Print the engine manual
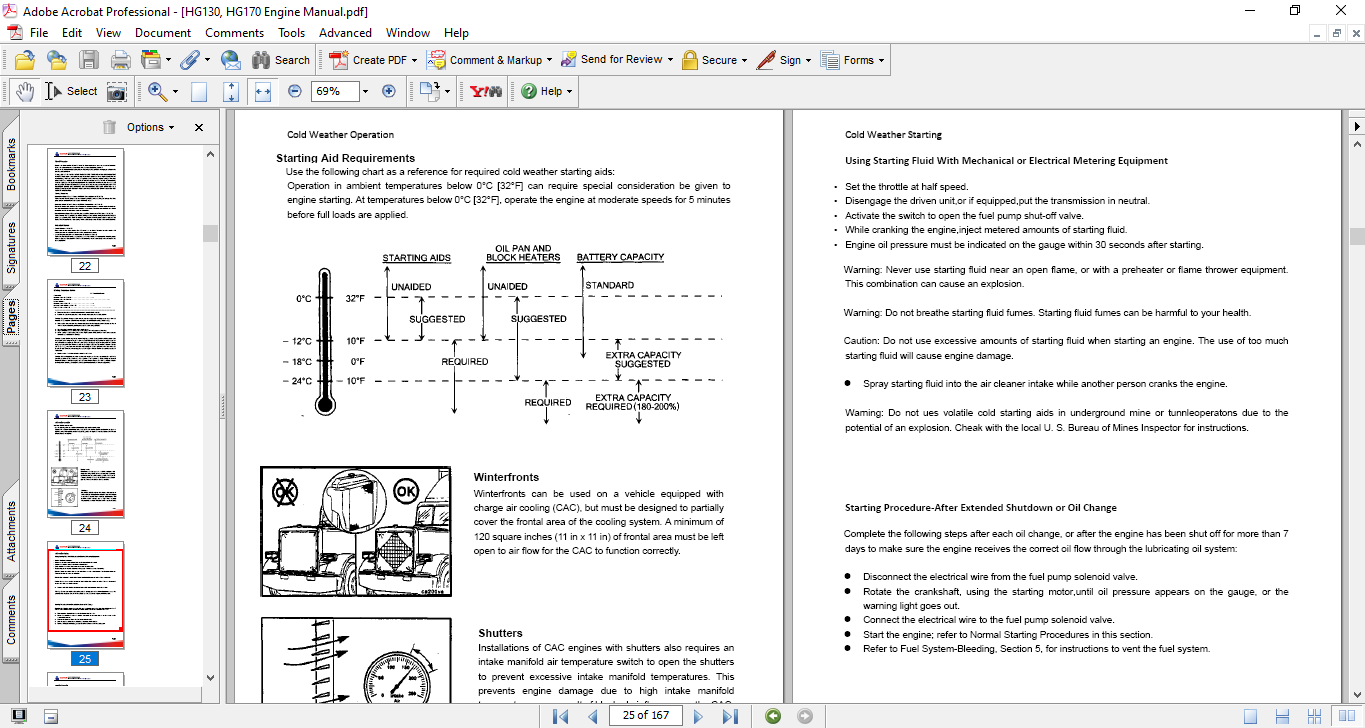This screenshot has height=728, width=1365. (x=119, y=60)
